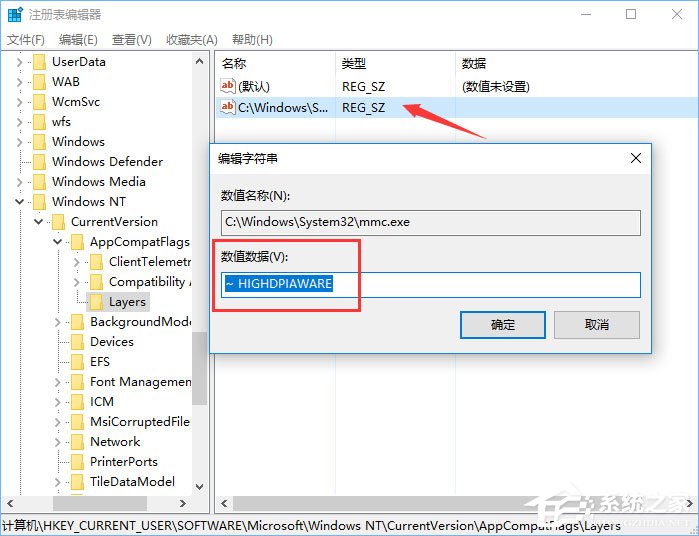Screen dimensions: 699x536
Task: Select the PrinterPorts folder icon
Action: (x=78, y=462)
